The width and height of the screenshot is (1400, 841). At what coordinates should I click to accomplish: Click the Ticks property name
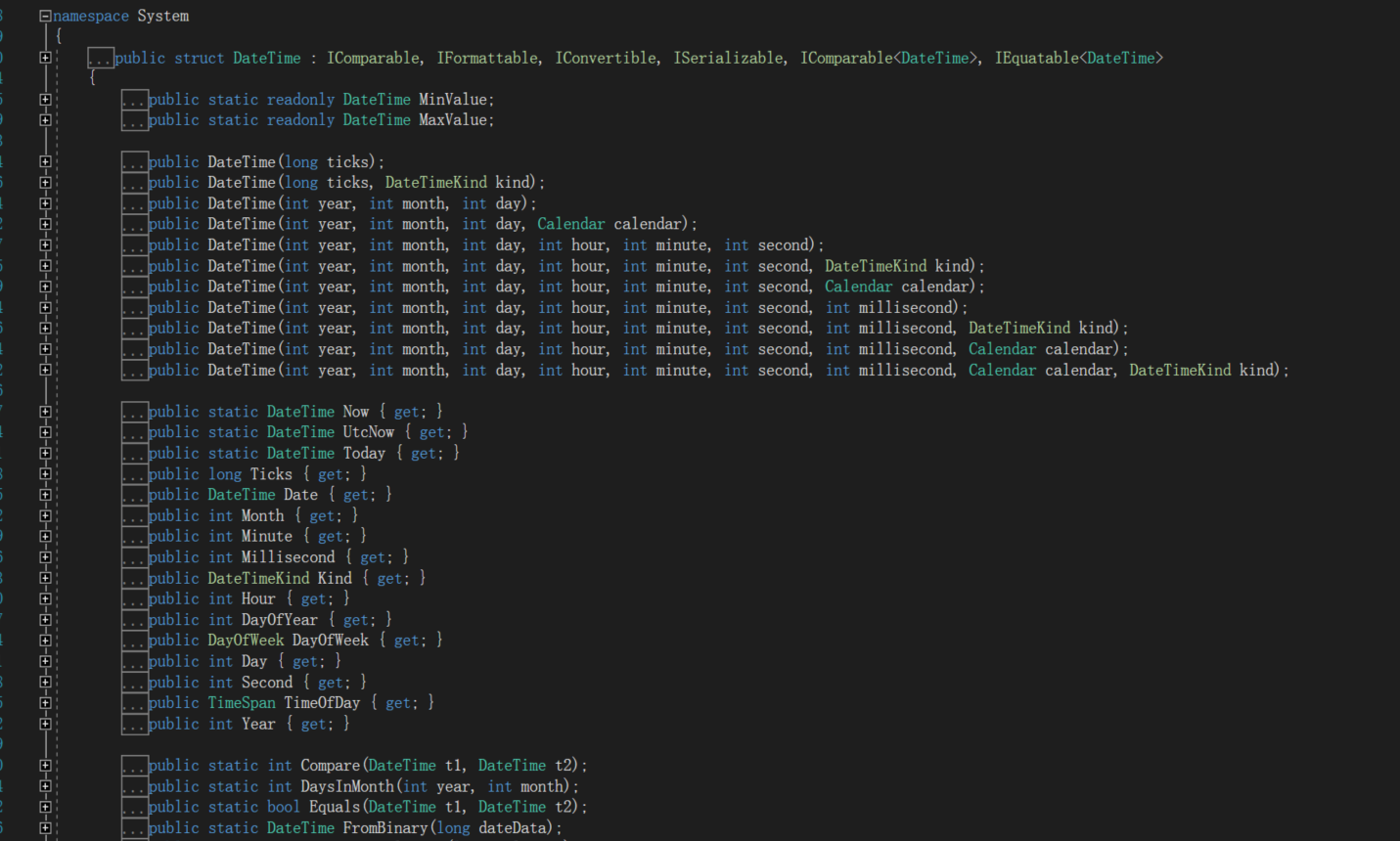tap(271, 474)
